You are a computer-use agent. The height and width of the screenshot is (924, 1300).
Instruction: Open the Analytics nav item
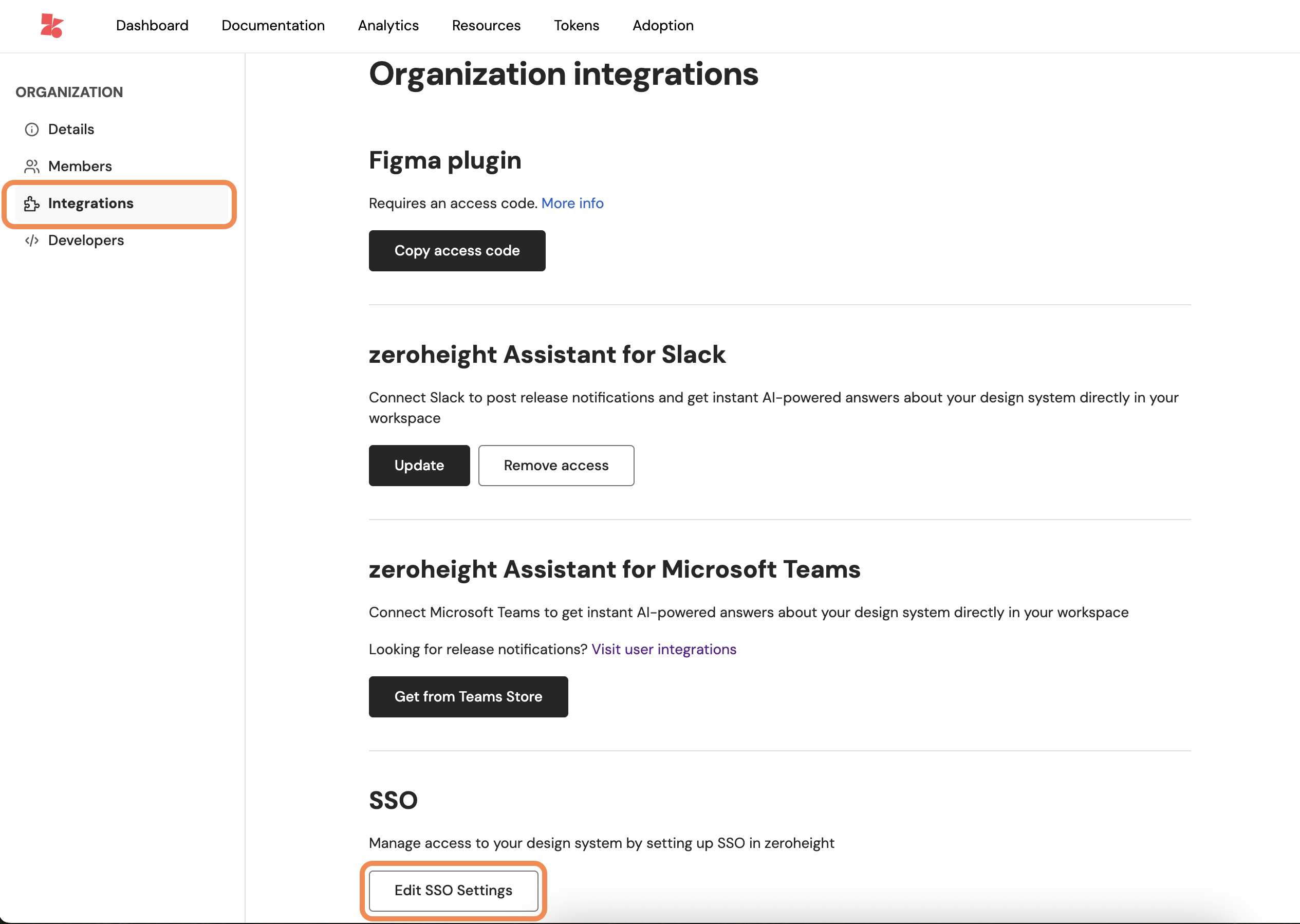click(x=388, y=26)
